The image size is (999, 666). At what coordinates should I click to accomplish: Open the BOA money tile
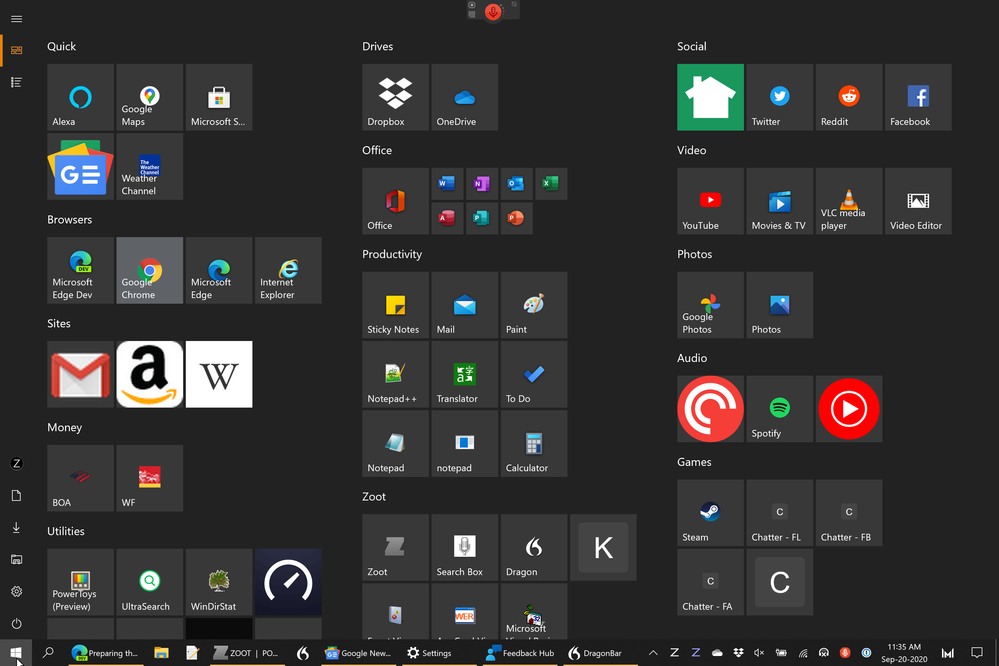pos(80,478)
